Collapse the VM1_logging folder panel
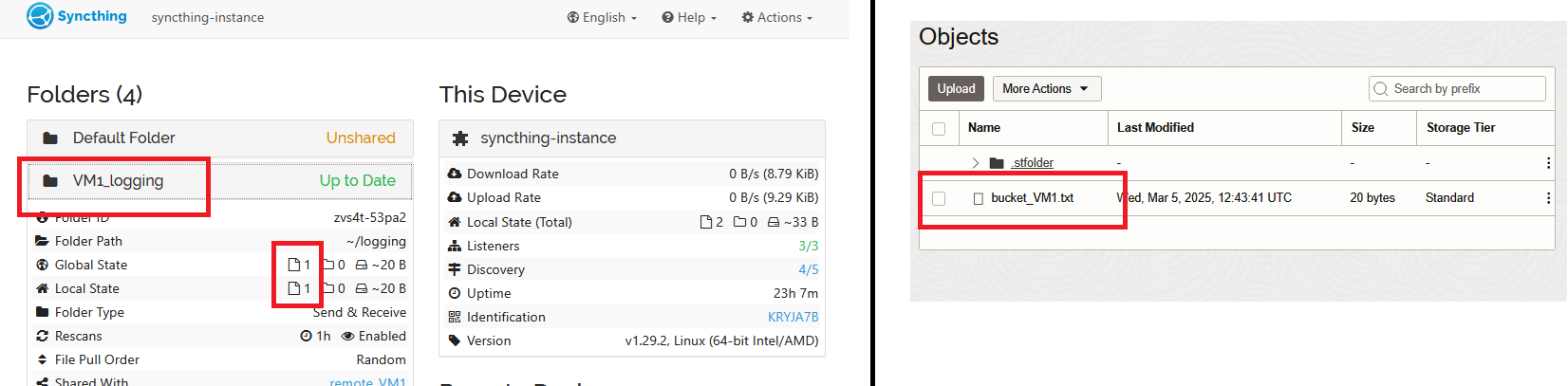The image size is (1568, 386). pos(220,180)
